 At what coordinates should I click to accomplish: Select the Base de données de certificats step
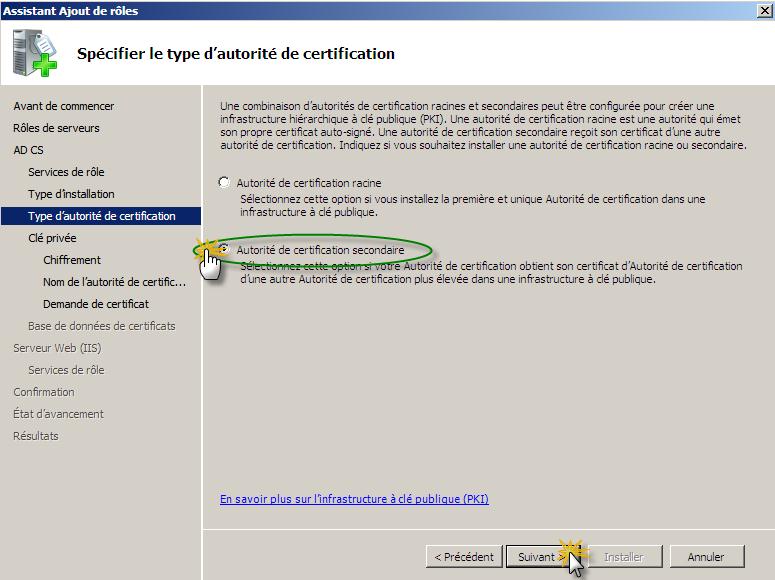tap(101, 326)
